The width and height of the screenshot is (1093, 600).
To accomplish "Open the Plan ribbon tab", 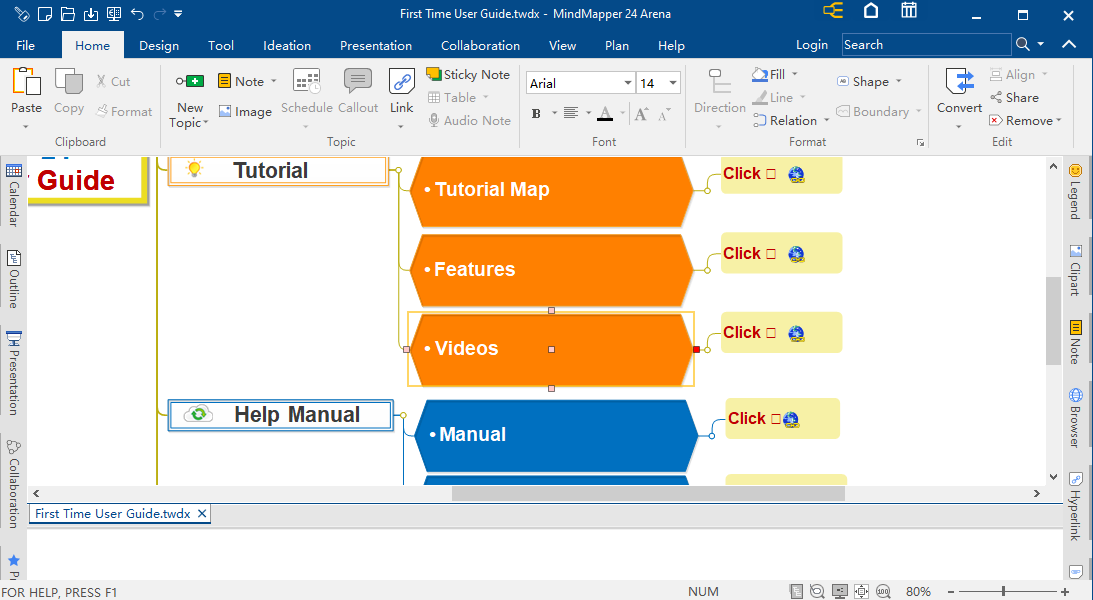I will (x=617, y=45).
